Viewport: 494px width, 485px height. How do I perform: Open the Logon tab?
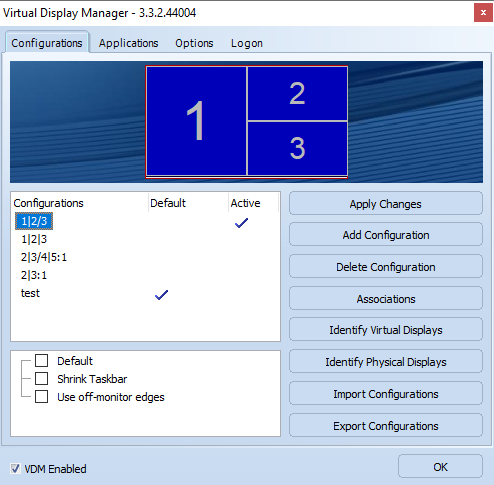click(247, 43)
